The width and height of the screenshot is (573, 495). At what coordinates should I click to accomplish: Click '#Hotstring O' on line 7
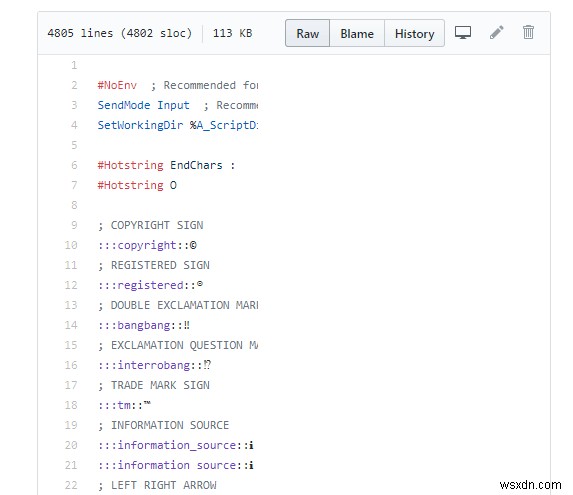coord(137,185)
